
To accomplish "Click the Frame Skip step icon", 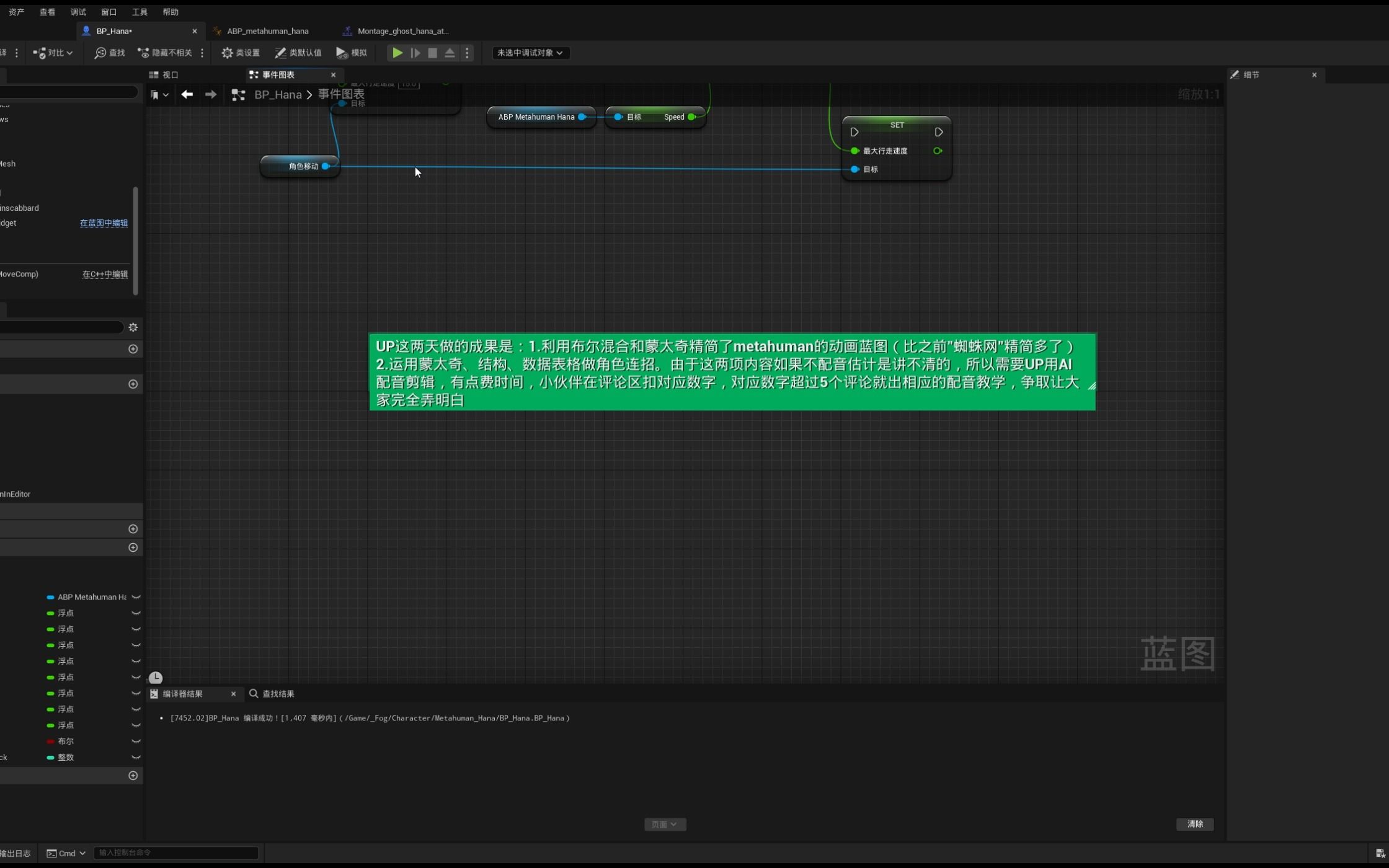I will click(x=415, y=53).
